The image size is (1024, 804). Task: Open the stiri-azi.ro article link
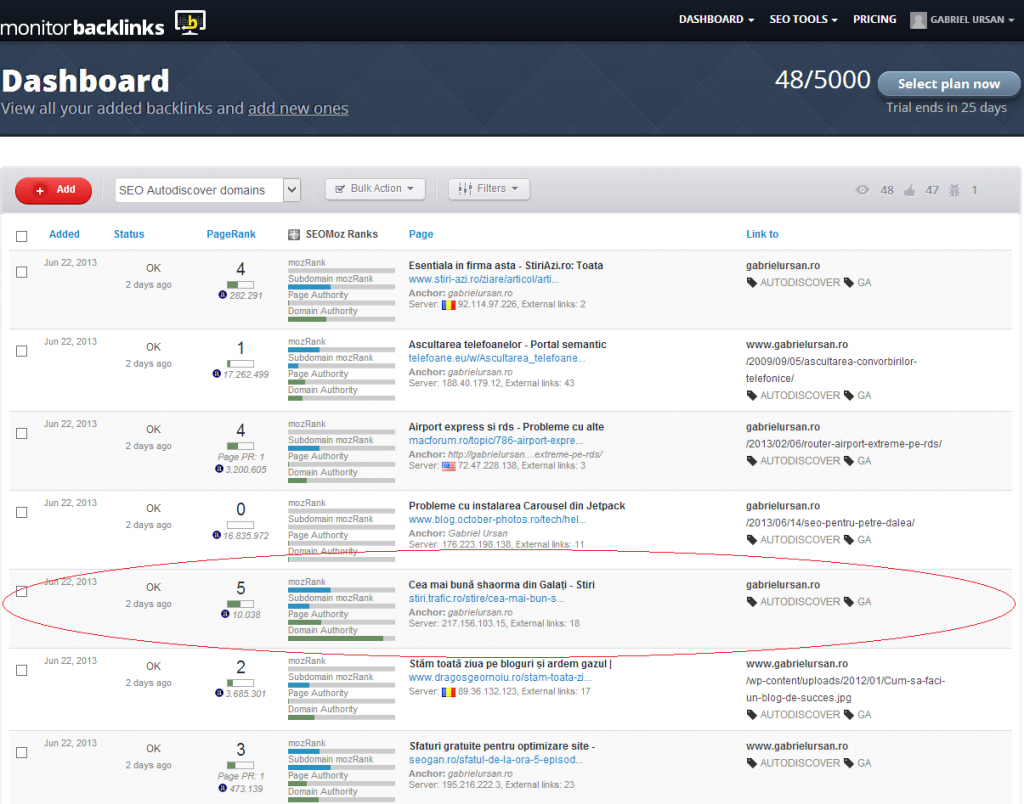pyautogui.click(x=484, y=280)
